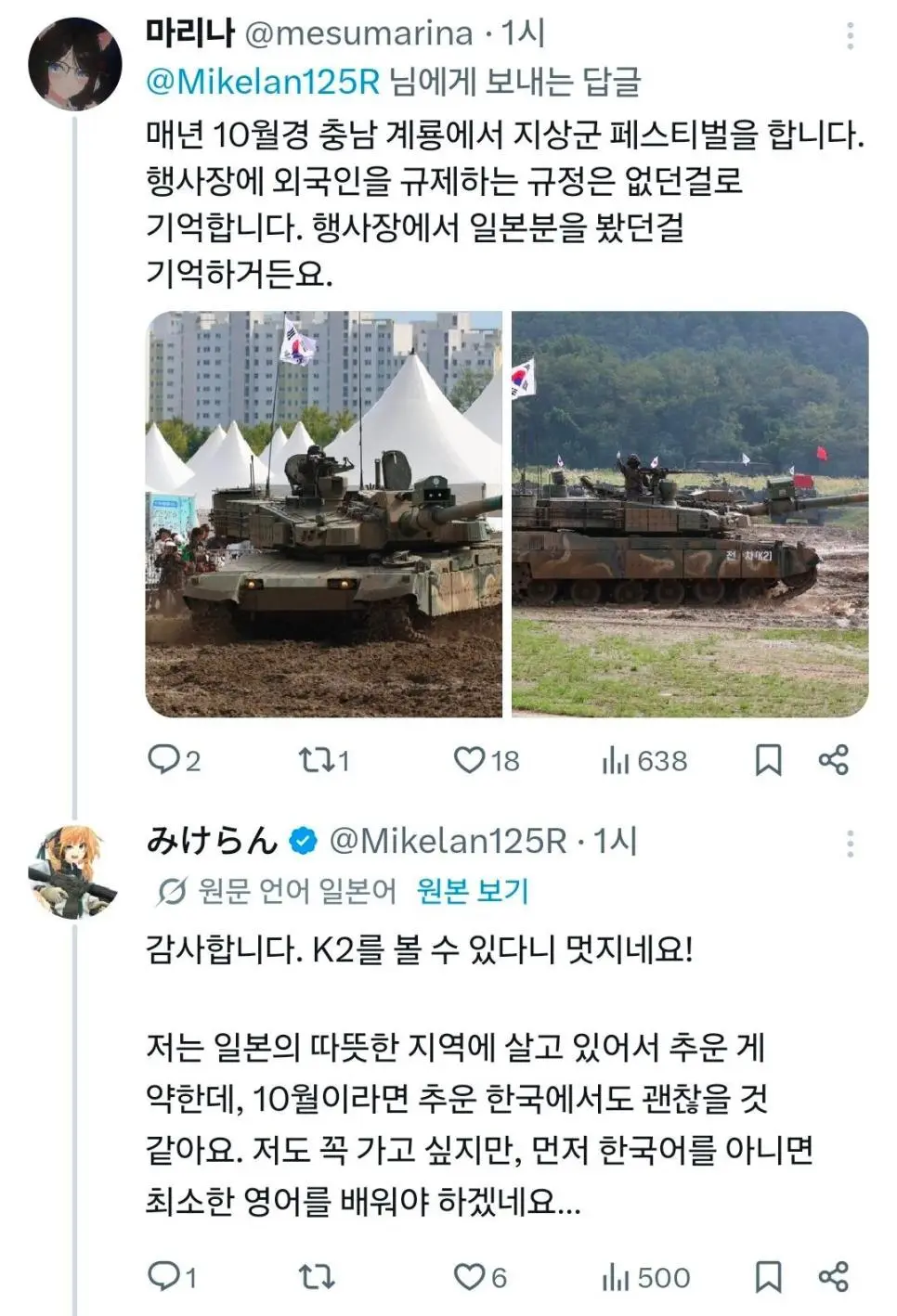Screen dimensions: 897x1316
Task: Open the left K2 tank photo
Action: tap(325, 517)
